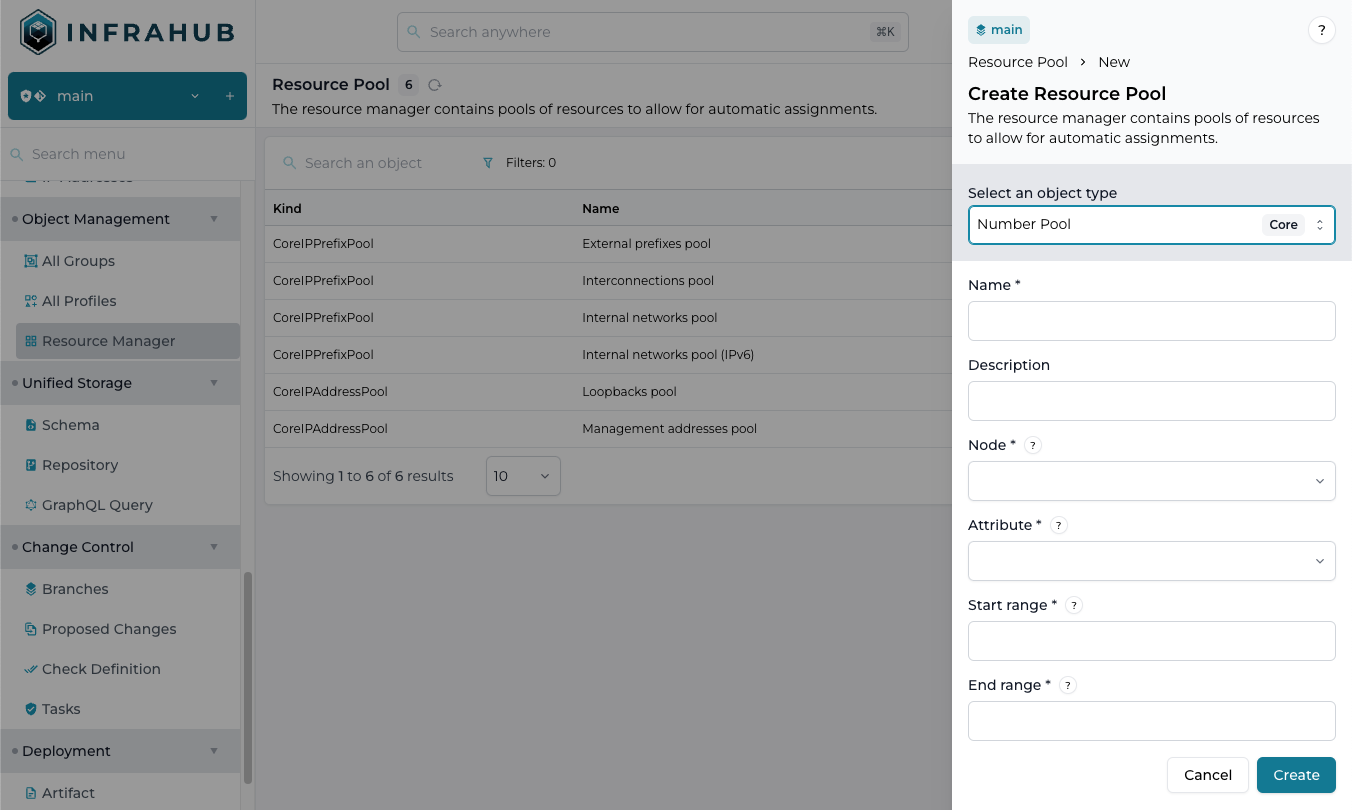Click the Node field help icon
Viewport: 1352px width, 810px height.
[1033, 444]
